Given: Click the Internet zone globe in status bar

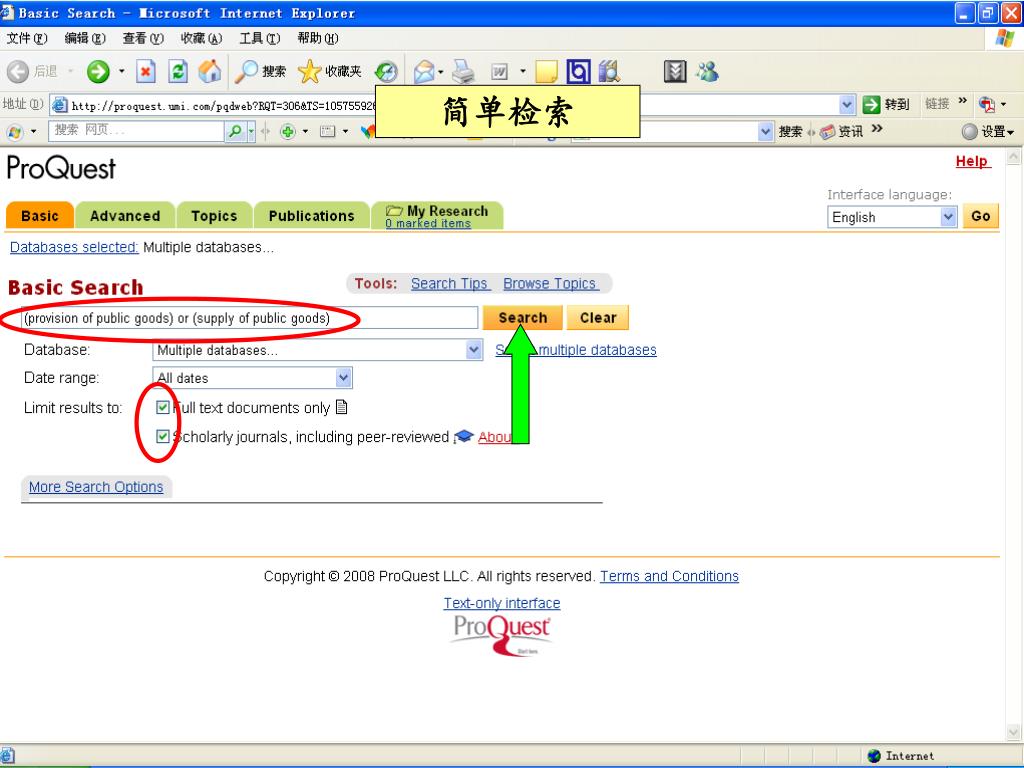Looking at the screenshot, I should coord(874,756).
